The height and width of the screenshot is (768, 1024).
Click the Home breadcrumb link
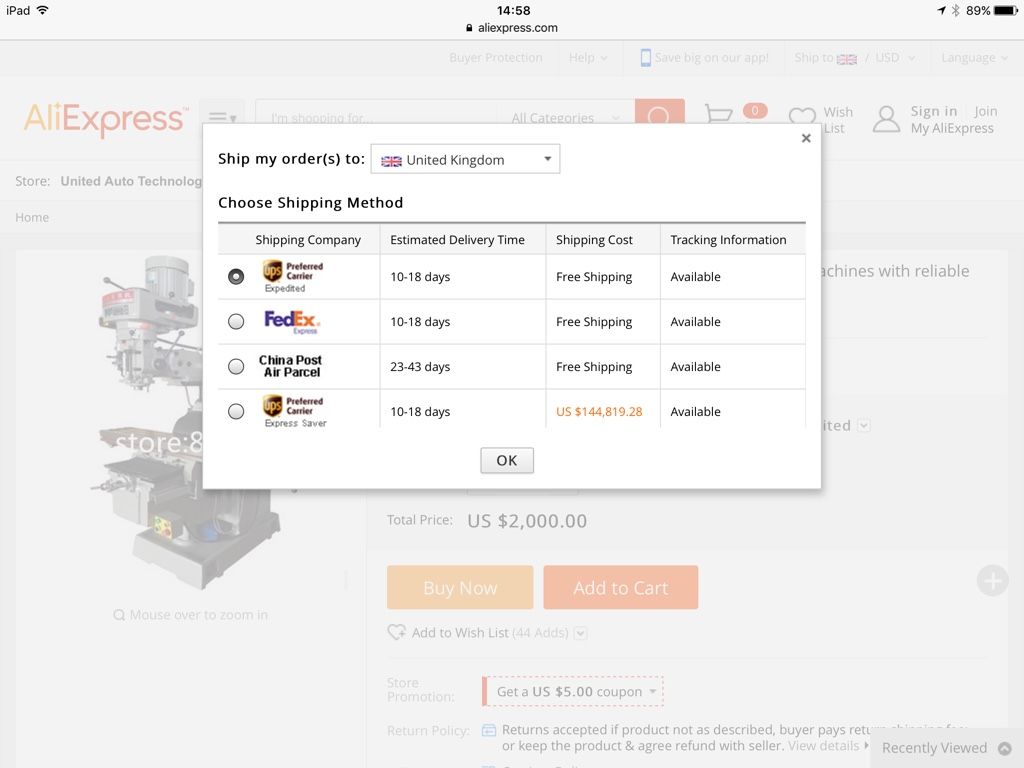[x=32, y=217]
